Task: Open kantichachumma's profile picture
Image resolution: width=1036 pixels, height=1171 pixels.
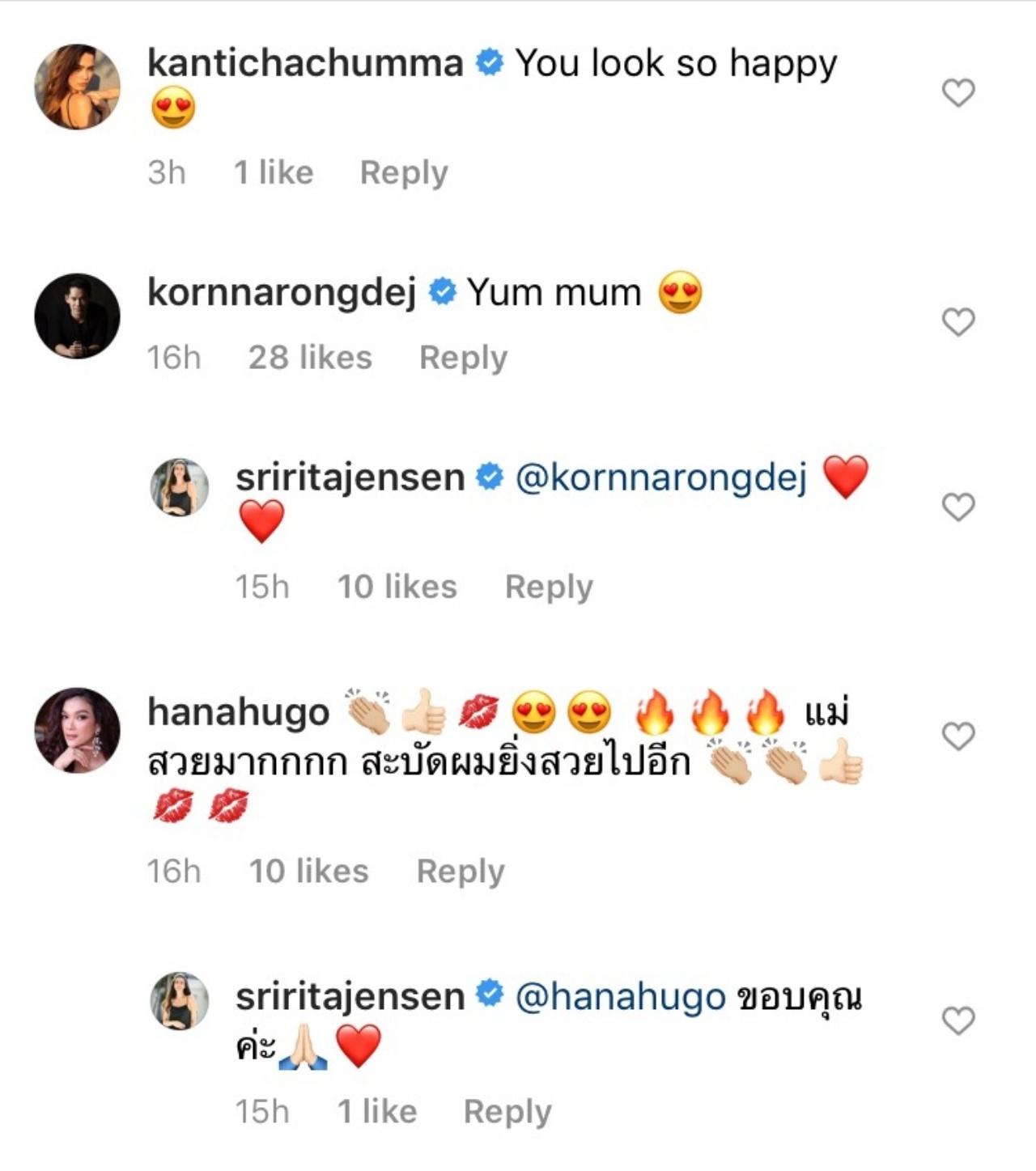Action: 77,87
